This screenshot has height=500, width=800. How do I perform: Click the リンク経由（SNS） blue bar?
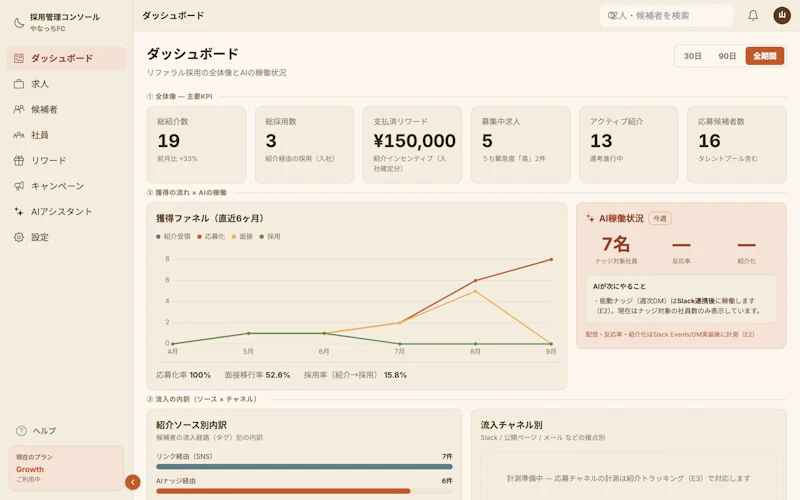(304, 466)
